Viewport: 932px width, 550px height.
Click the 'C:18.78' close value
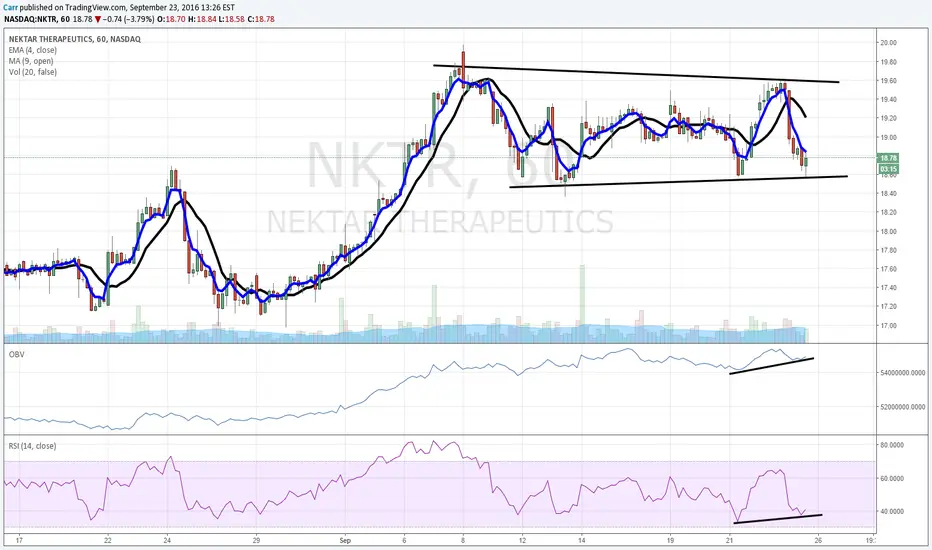coord(260,19)
